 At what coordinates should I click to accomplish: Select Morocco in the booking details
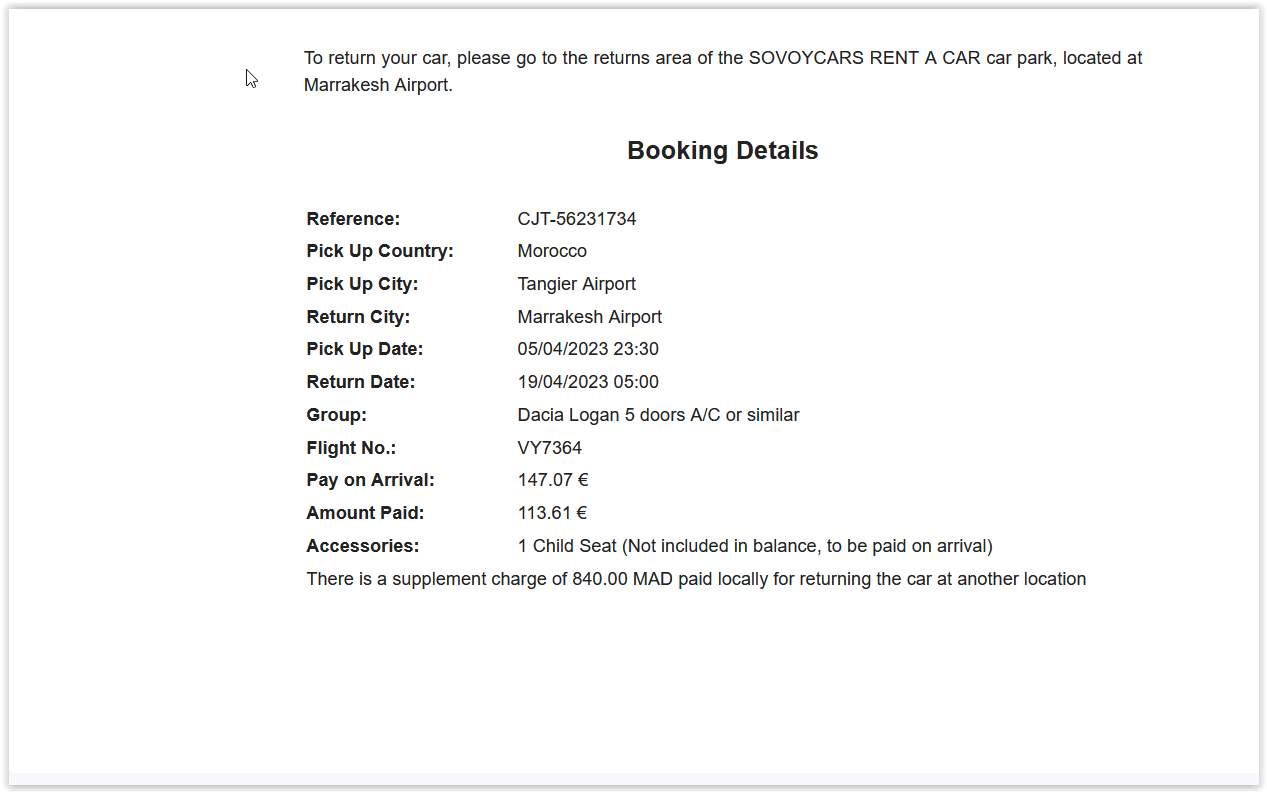tap(552, 251)
